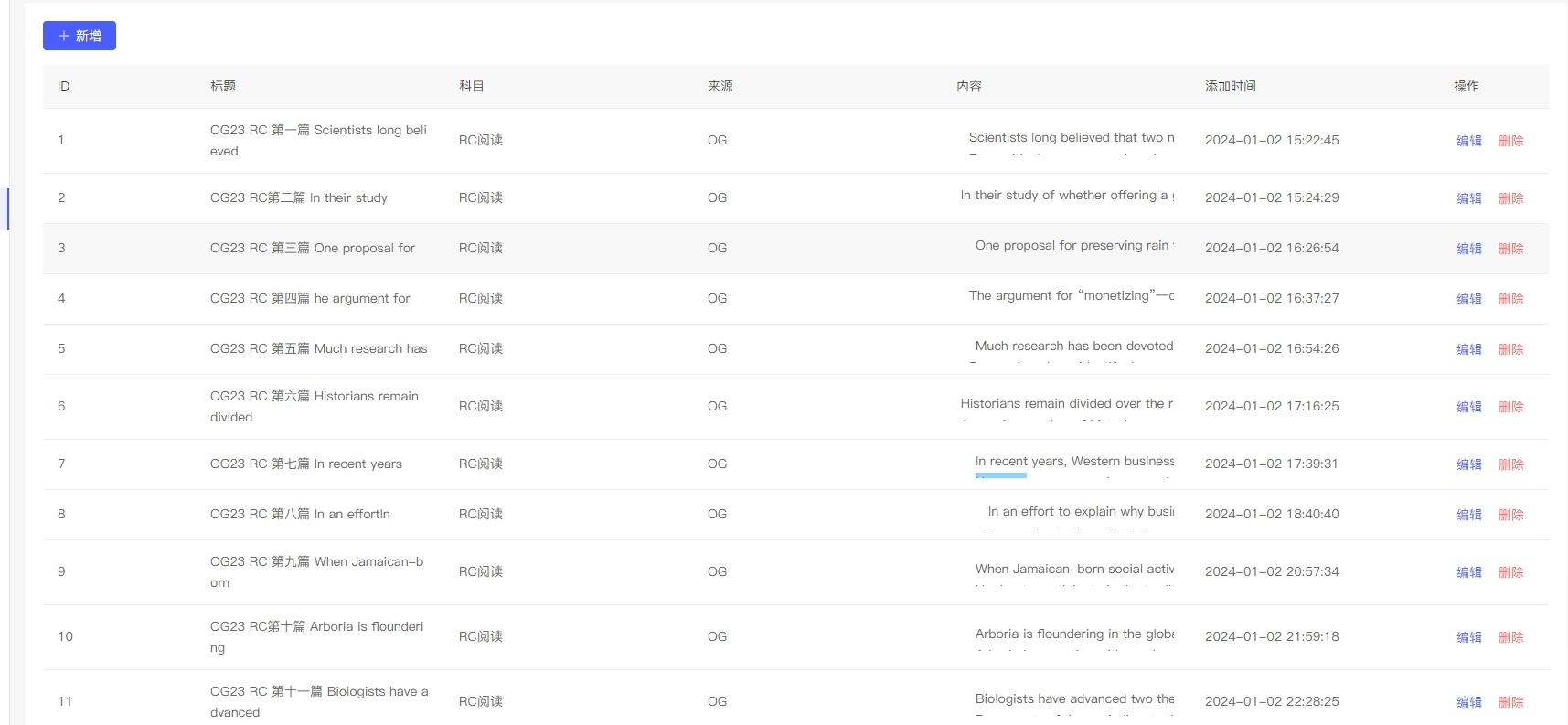Edit row 4 argument for entry

pos(1468,299)
